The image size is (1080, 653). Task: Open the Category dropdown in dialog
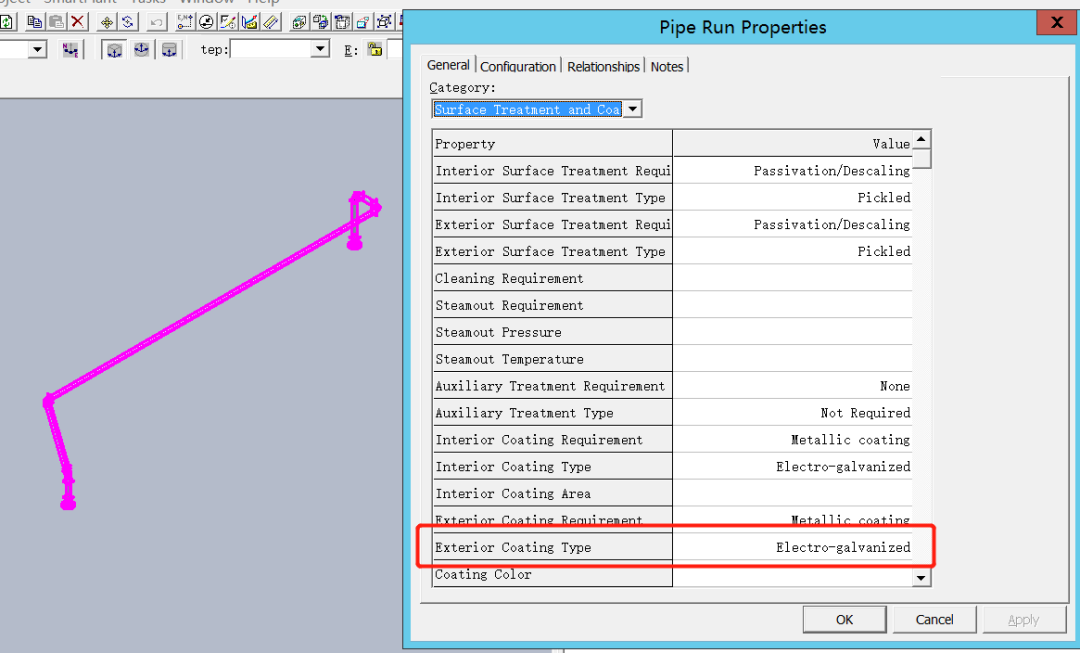632,109
